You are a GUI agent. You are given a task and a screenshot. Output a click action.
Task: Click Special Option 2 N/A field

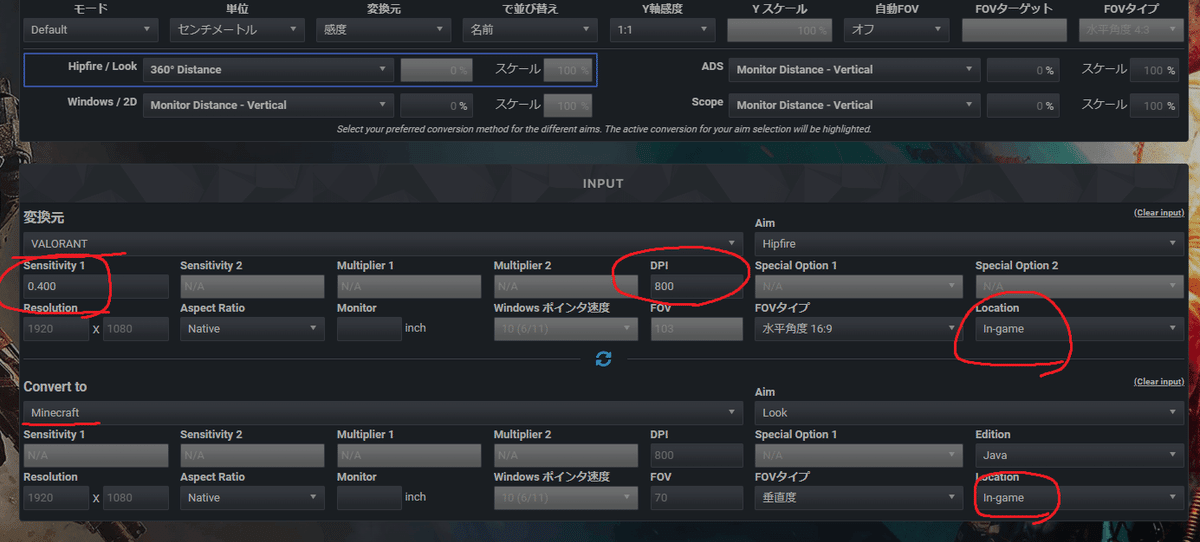coord(1079,286)
